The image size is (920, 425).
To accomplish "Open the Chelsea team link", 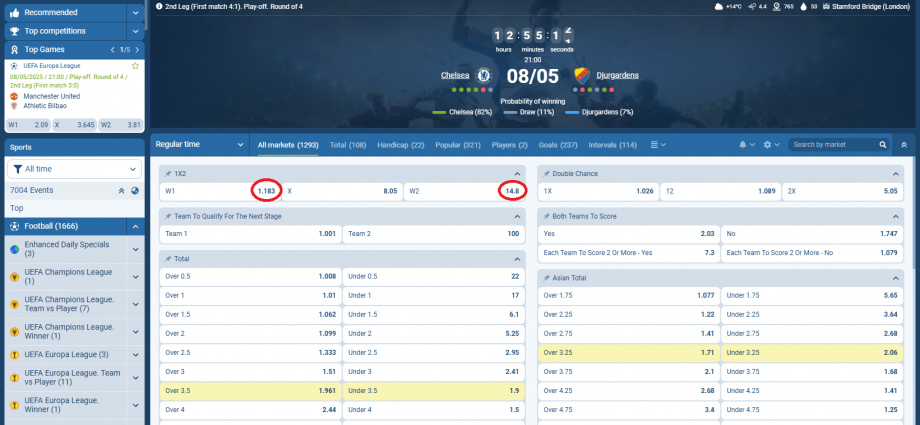I will point(455,75).
